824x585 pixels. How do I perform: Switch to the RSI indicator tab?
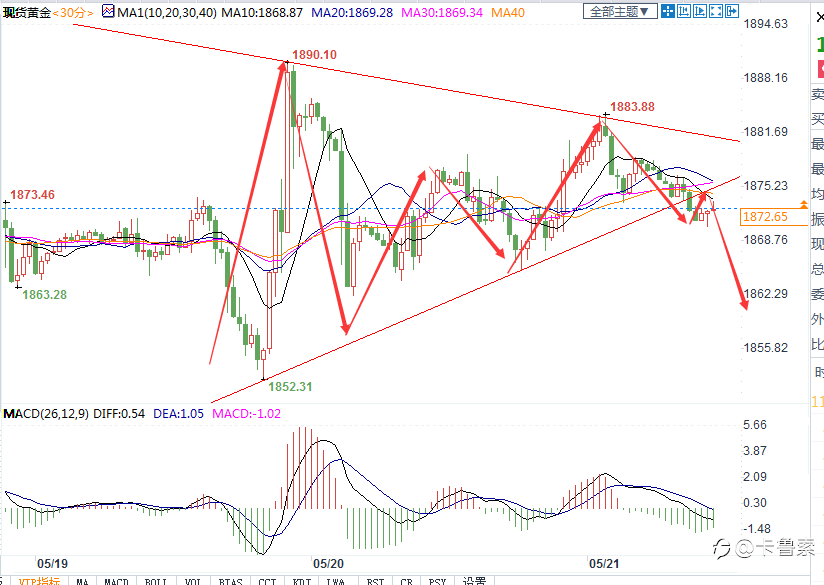click(x=375, y=581)
